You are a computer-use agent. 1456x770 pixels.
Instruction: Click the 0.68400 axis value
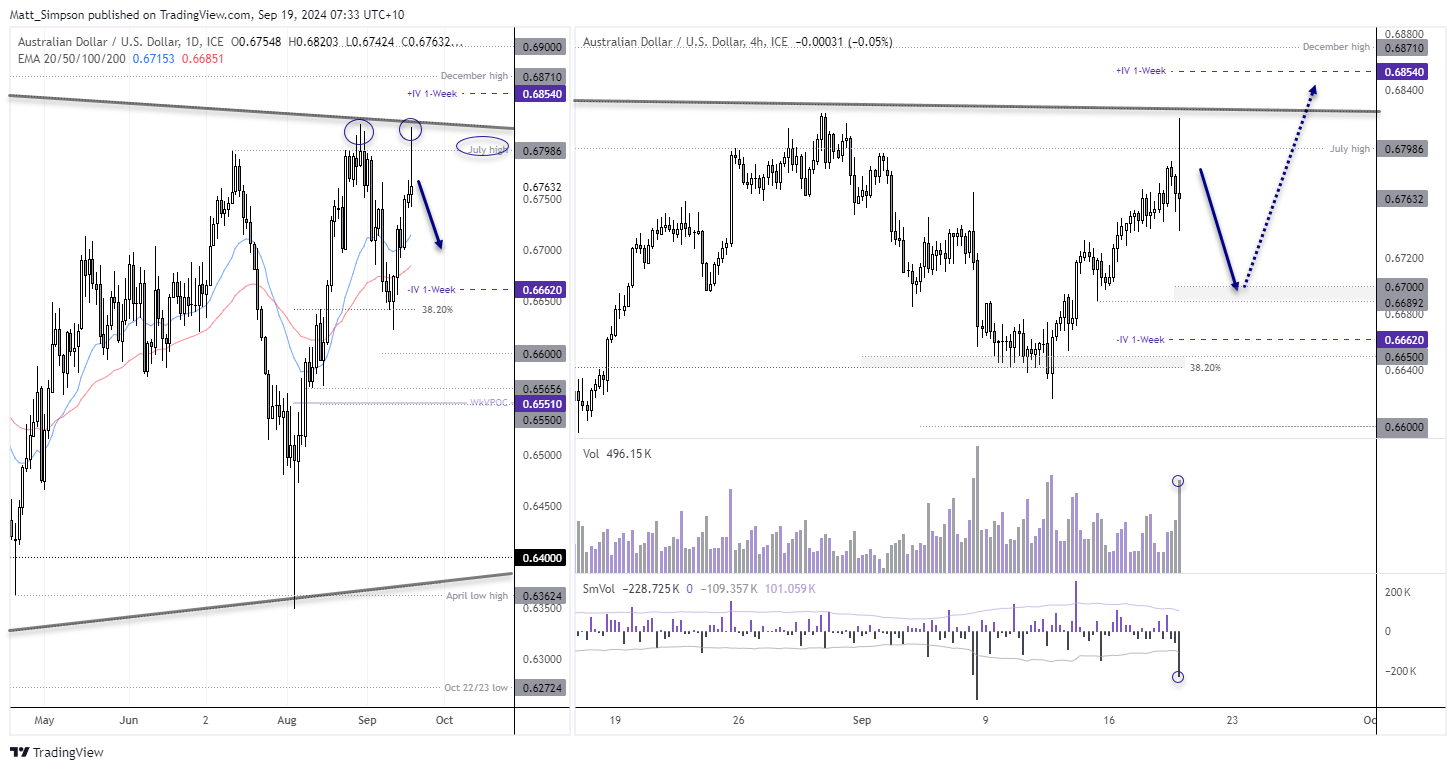point(1402,90)
